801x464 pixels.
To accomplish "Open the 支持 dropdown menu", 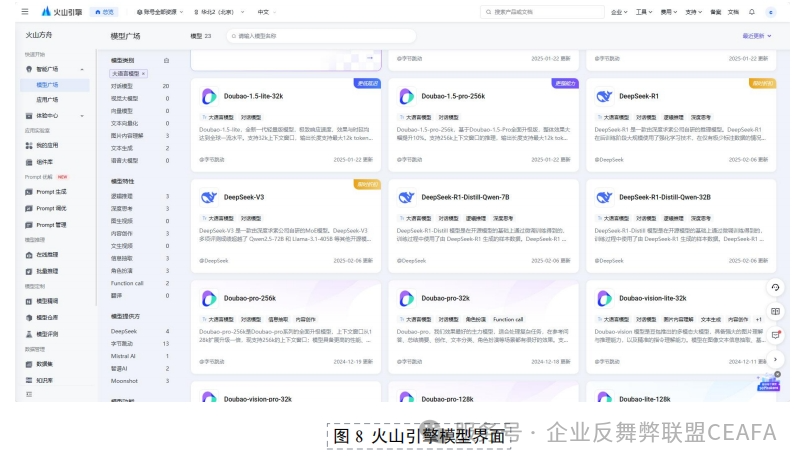I will point(693,12).
